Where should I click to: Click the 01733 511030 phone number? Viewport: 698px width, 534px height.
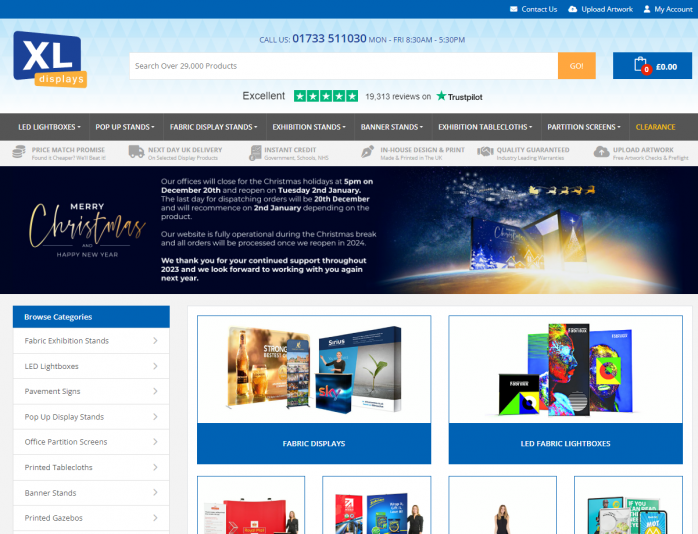pos(329,39)
